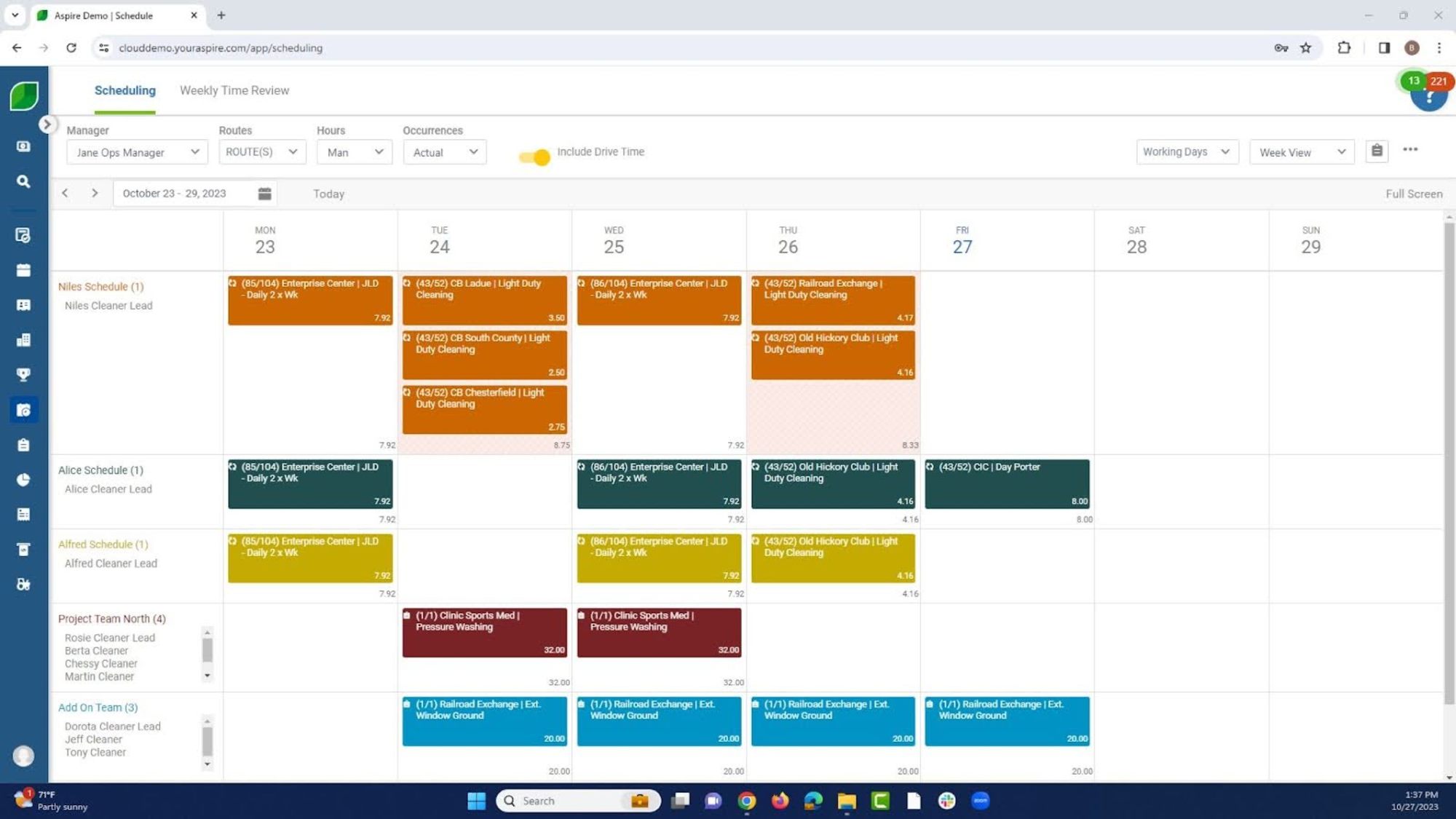
Task: Open Week View dropdown selector
Action: [1302, 152]
